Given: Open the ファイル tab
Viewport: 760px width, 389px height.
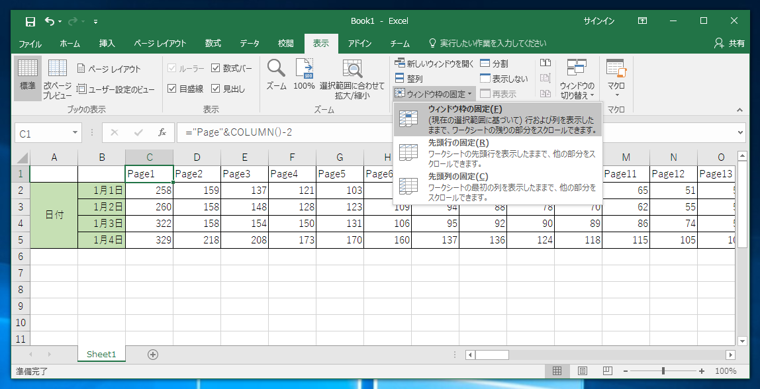Looking at the screenshot, I should 30,44.
